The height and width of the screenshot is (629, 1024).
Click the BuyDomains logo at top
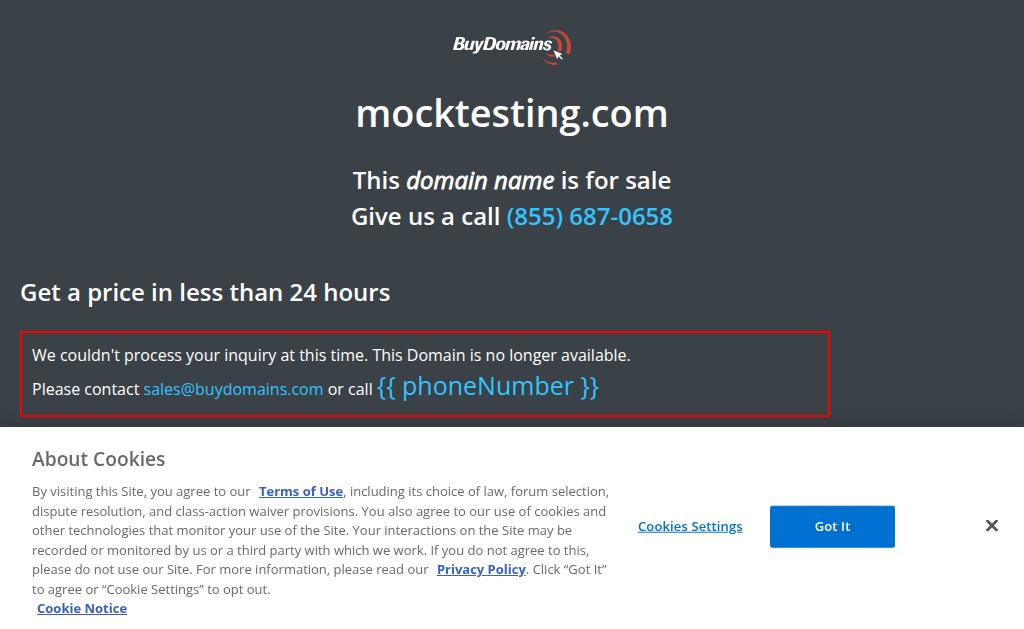pos(512,46)
